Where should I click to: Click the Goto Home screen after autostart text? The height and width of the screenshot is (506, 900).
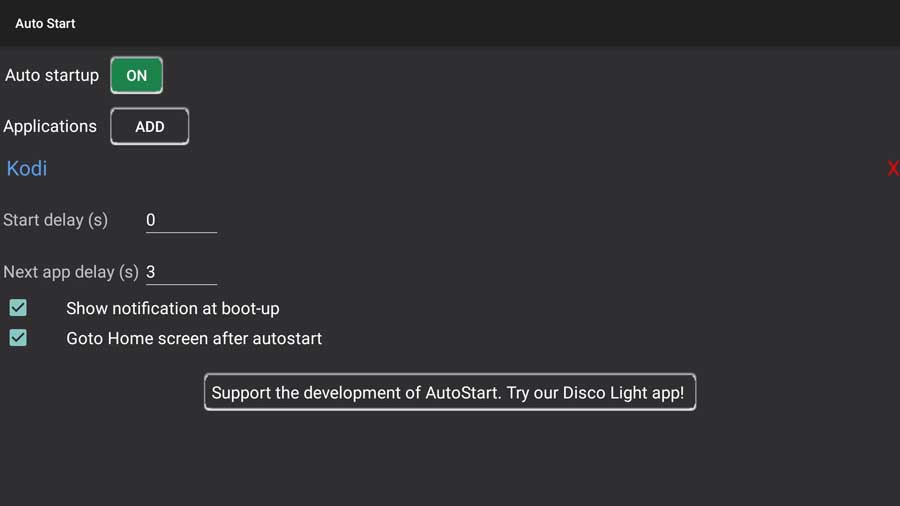coord(194,338)
